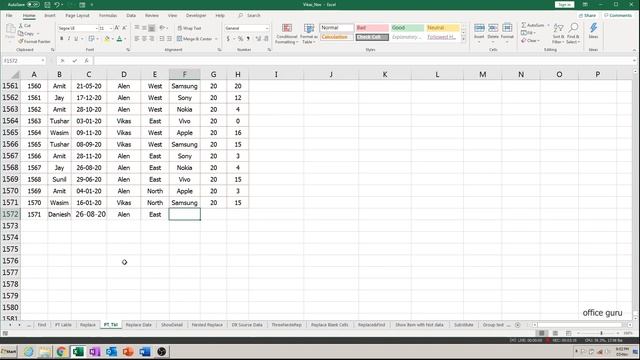The width and height of the screenshot is (640, 360).
Task: Click the Comments button
Action: [x=618, y=16]
